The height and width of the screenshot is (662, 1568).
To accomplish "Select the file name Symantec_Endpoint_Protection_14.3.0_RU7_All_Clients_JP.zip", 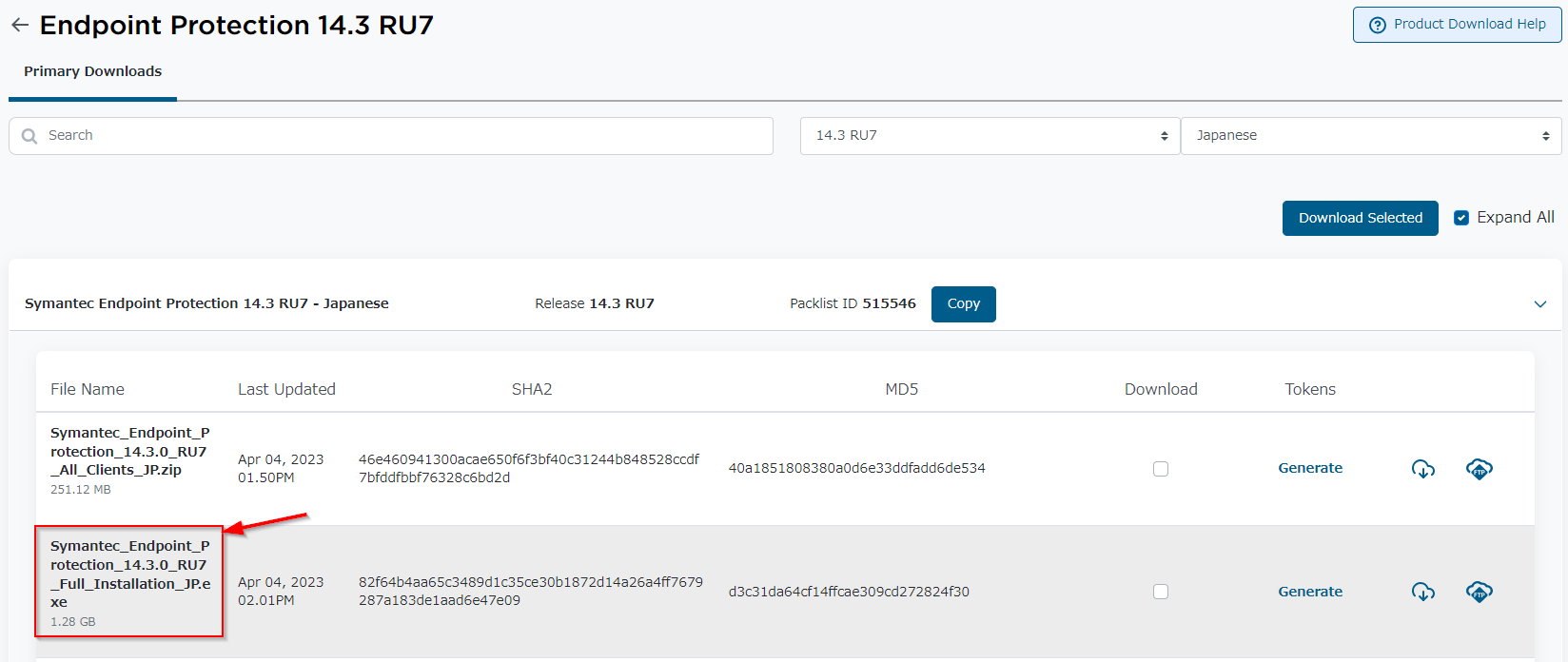I will [x=130, y=451].
